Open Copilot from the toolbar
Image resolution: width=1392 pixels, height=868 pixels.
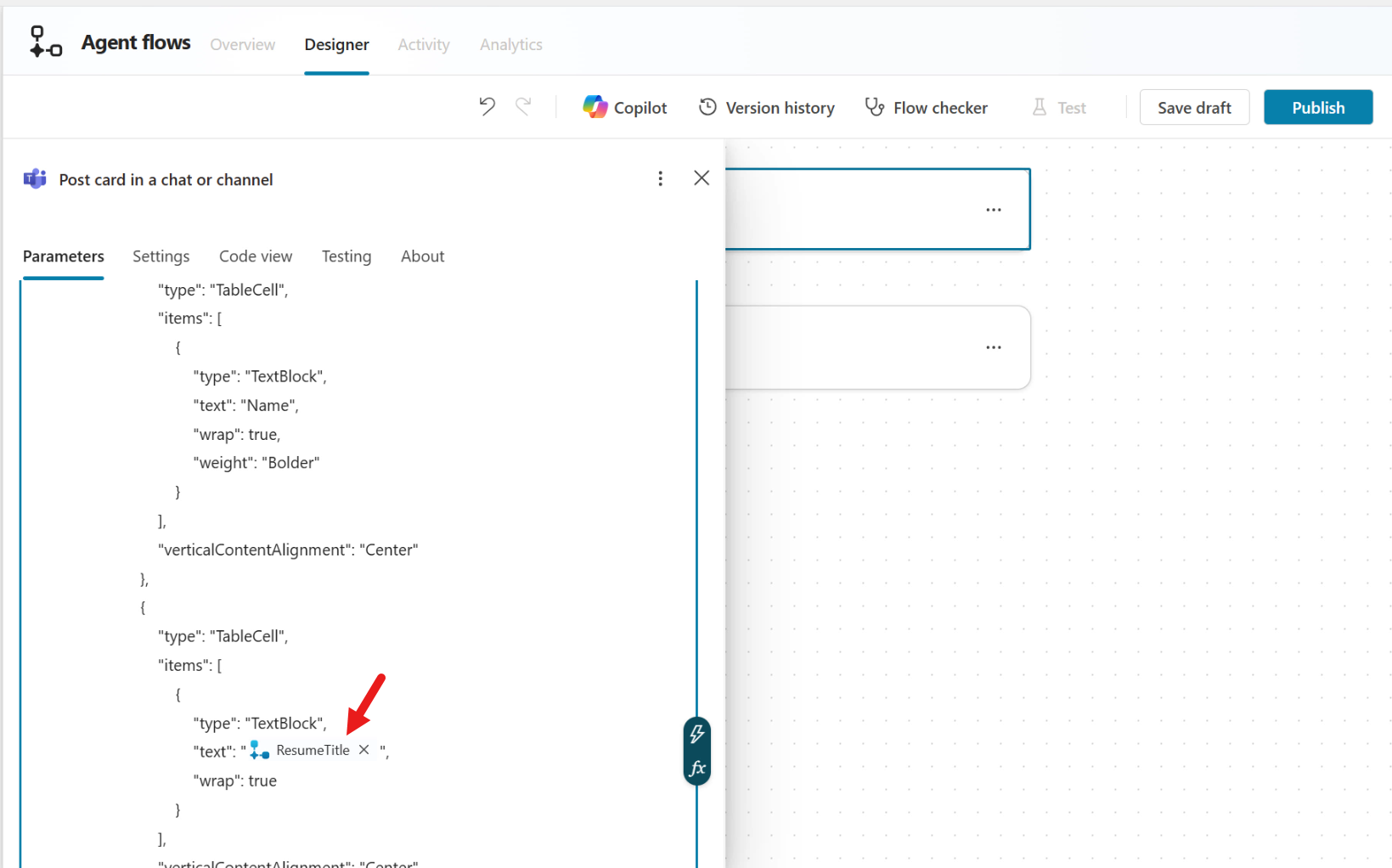click(625, 108)
